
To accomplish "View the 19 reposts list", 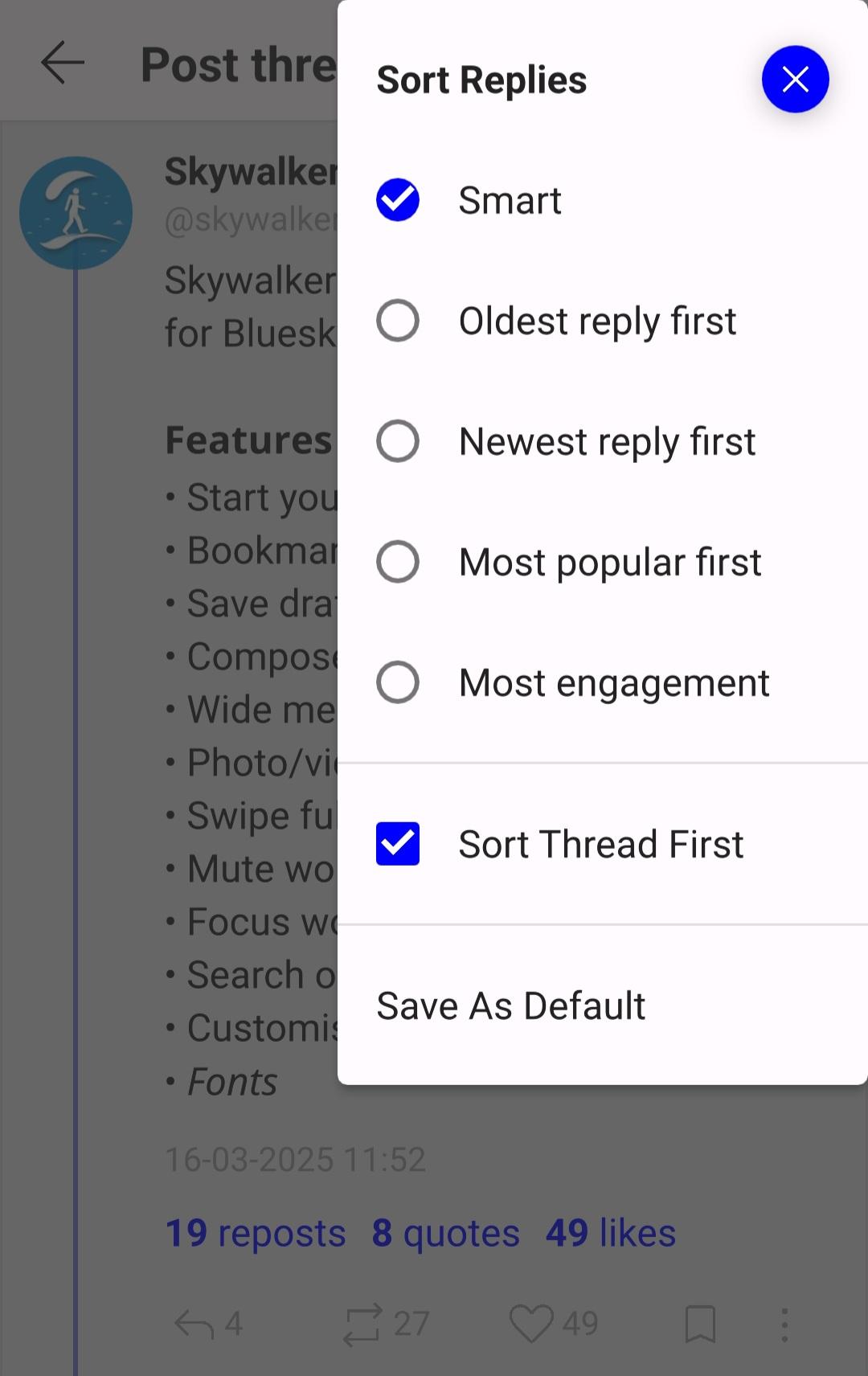I will pos(255,1233).
